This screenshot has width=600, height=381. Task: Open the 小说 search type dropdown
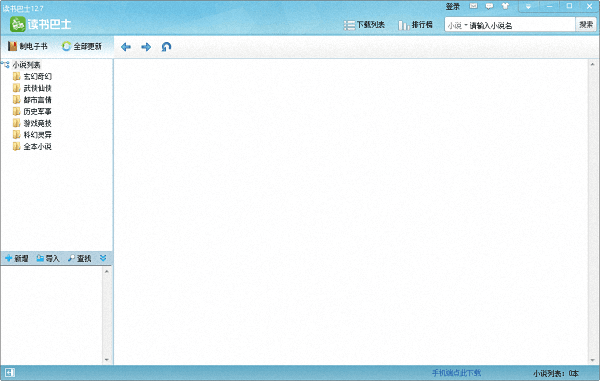point(458,26)
